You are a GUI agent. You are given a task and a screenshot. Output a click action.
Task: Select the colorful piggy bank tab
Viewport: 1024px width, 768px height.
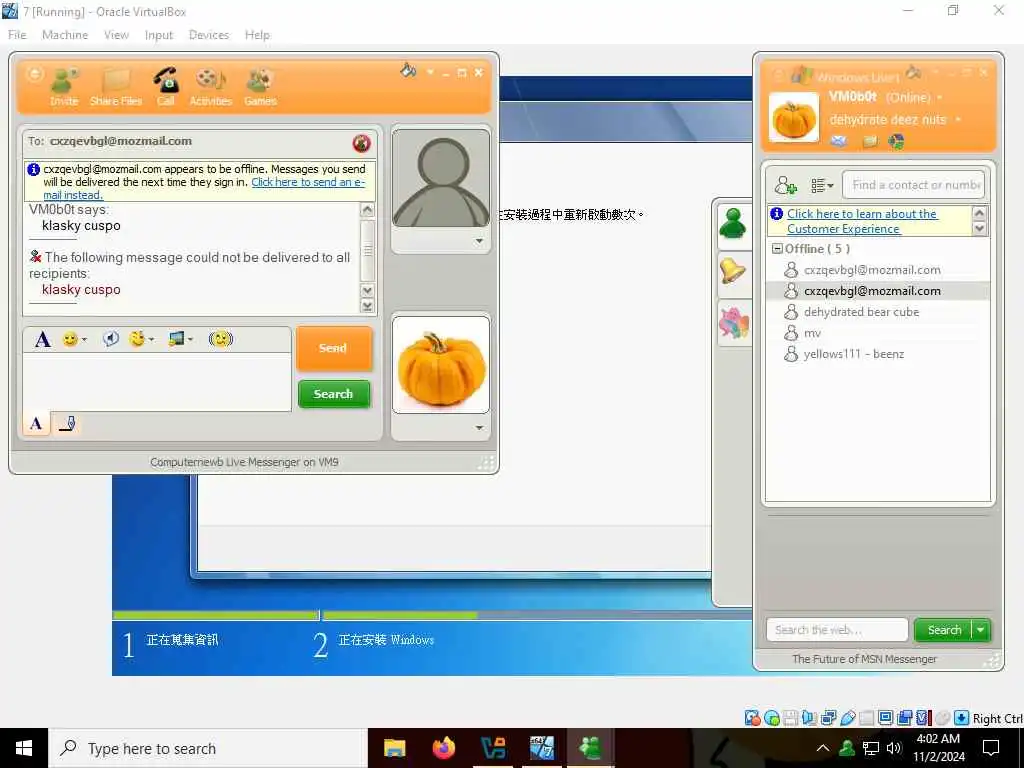point(733,323)
